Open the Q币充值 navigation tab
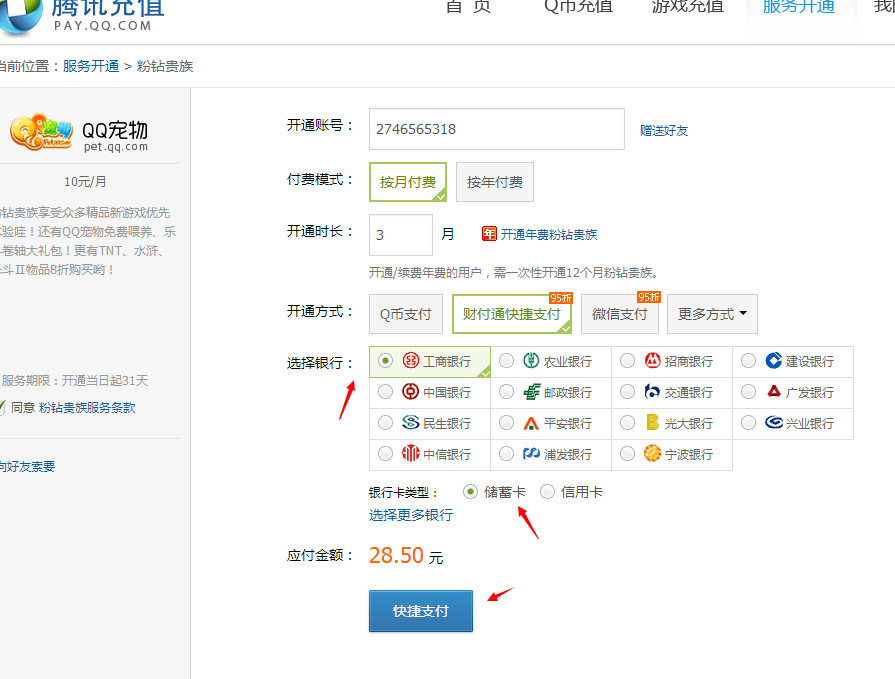Screen dimensions: 895x679 [578, 7]
